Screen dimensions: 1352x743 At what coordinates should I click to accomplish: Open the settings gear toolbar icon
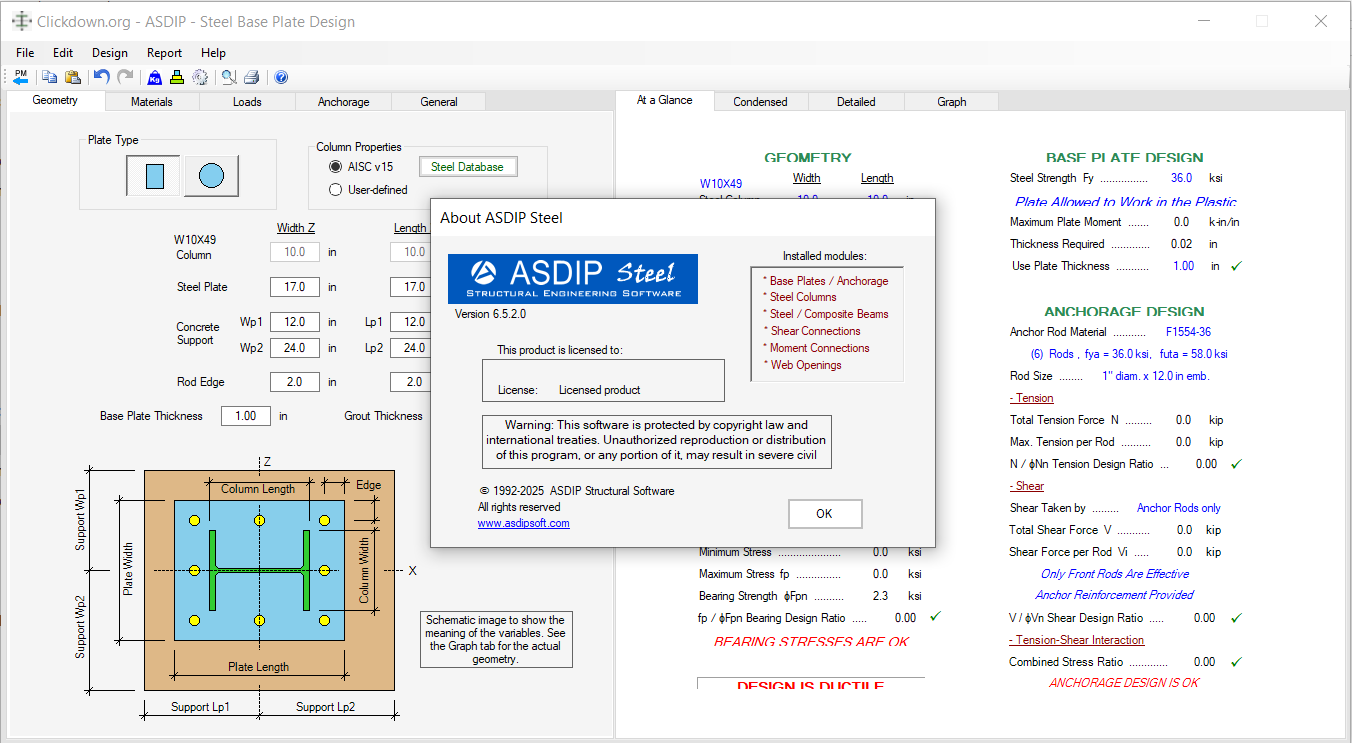[x=202, y=77]
